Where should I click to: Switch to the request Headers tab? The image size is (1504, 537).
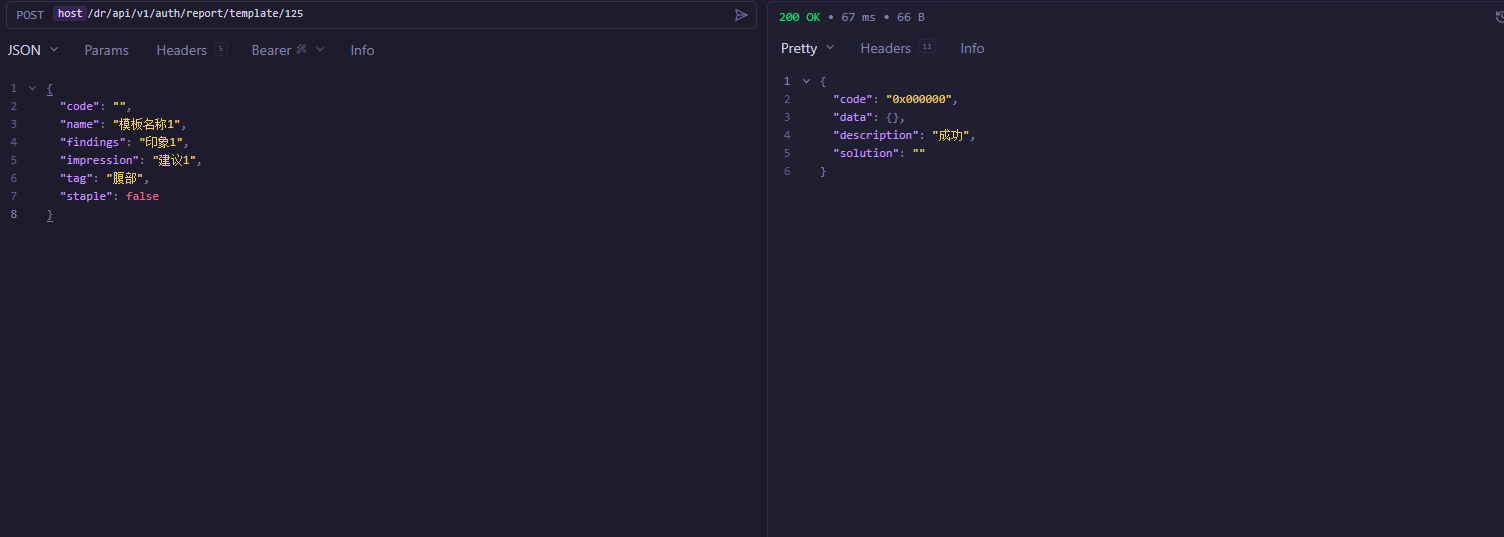point(181,50)
